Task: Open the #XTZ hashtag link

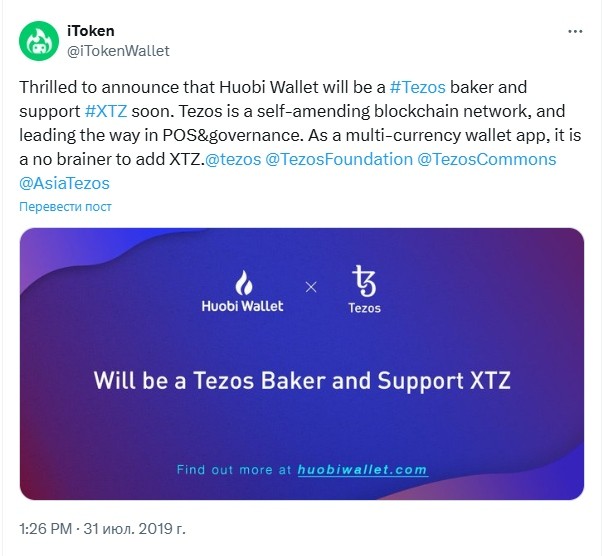Action: click(x=106, y=111)
